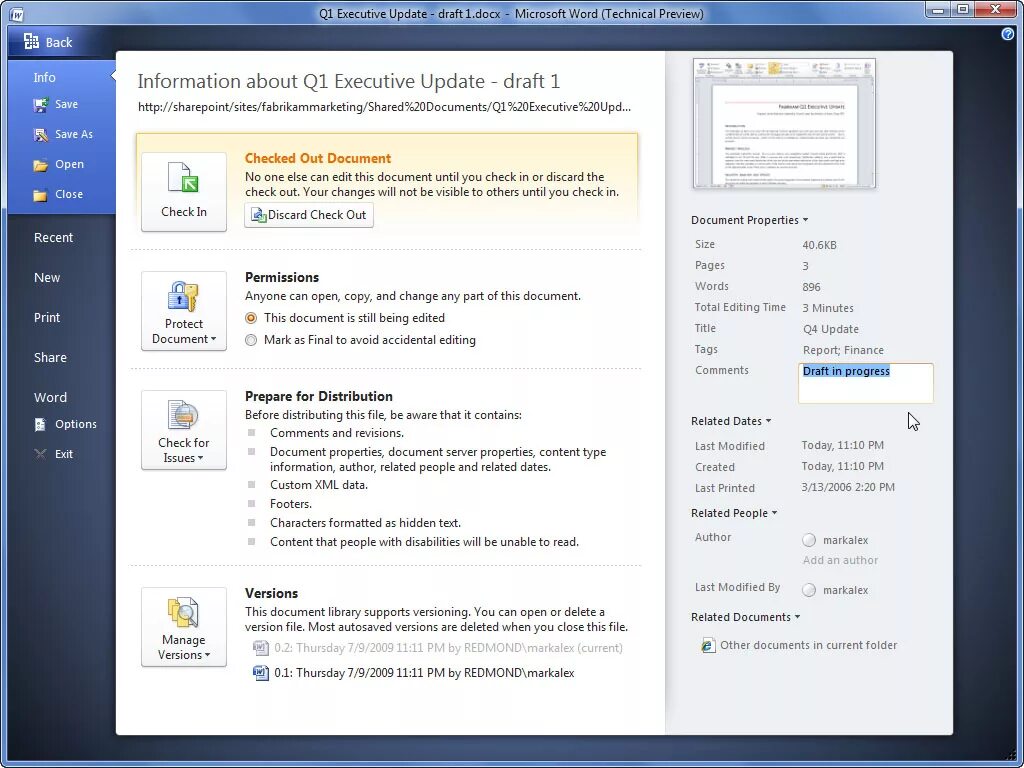Click the Check for Issues icon

click(x=184, y=415)
